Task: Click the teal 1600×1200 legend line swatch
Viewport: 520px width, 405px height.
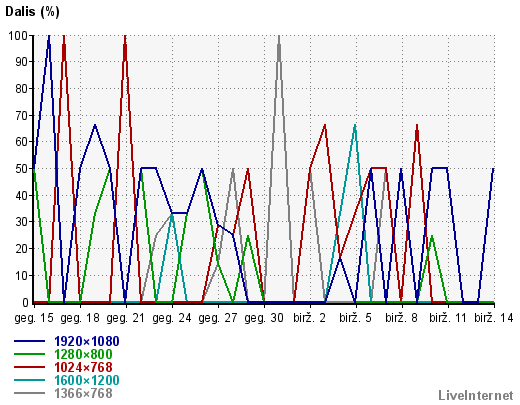Action: (29, 380)
